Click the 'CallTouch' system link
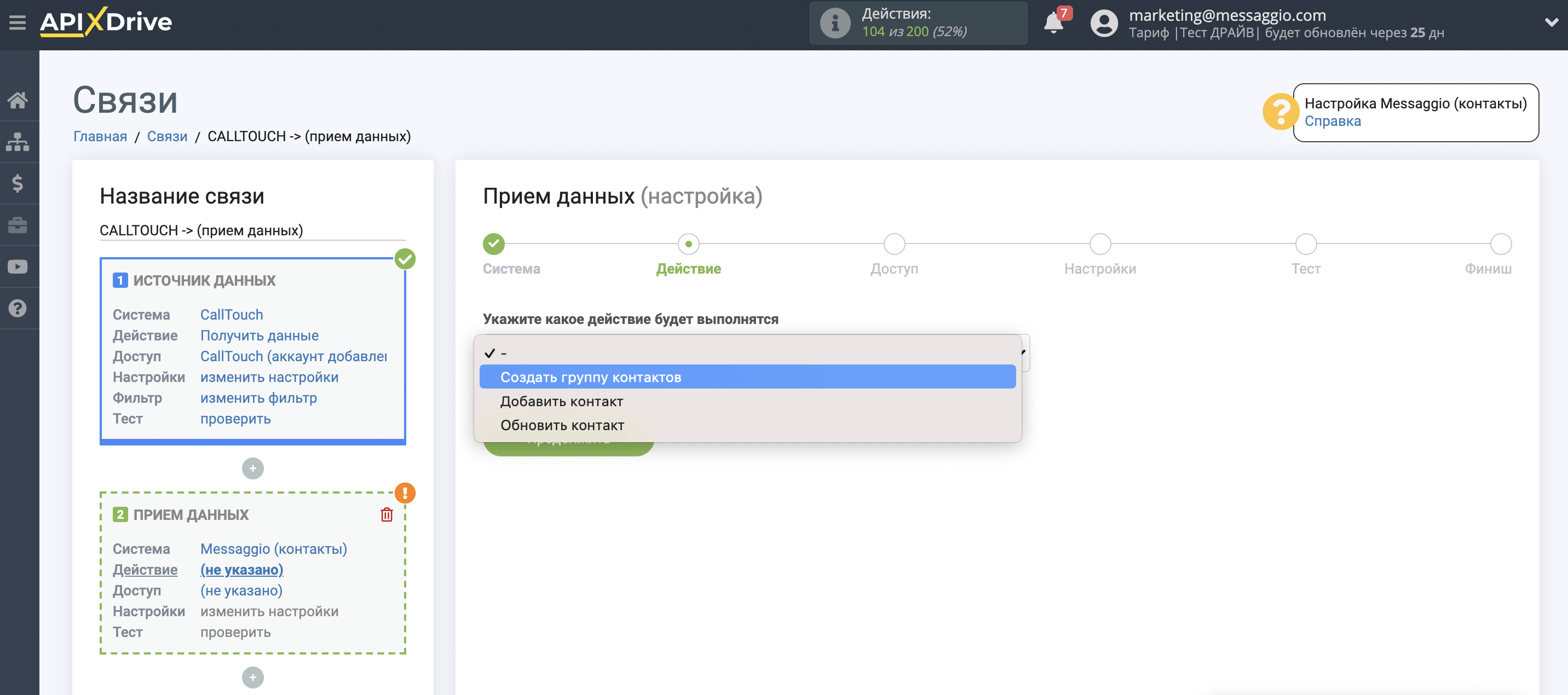 pos(232,315)
